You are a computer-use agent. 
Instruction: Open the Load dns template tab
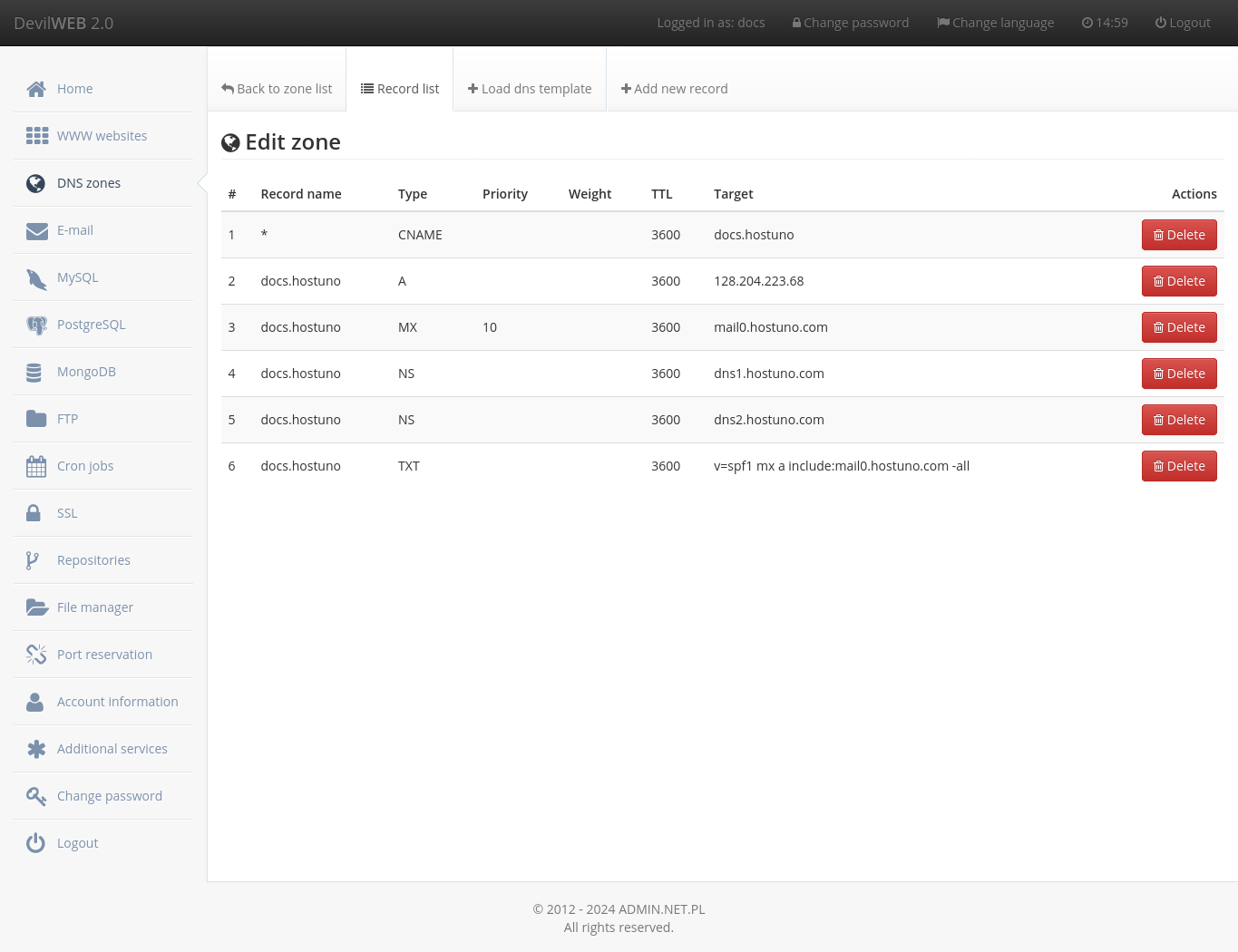pyautogui.click(x=529, y=88)
